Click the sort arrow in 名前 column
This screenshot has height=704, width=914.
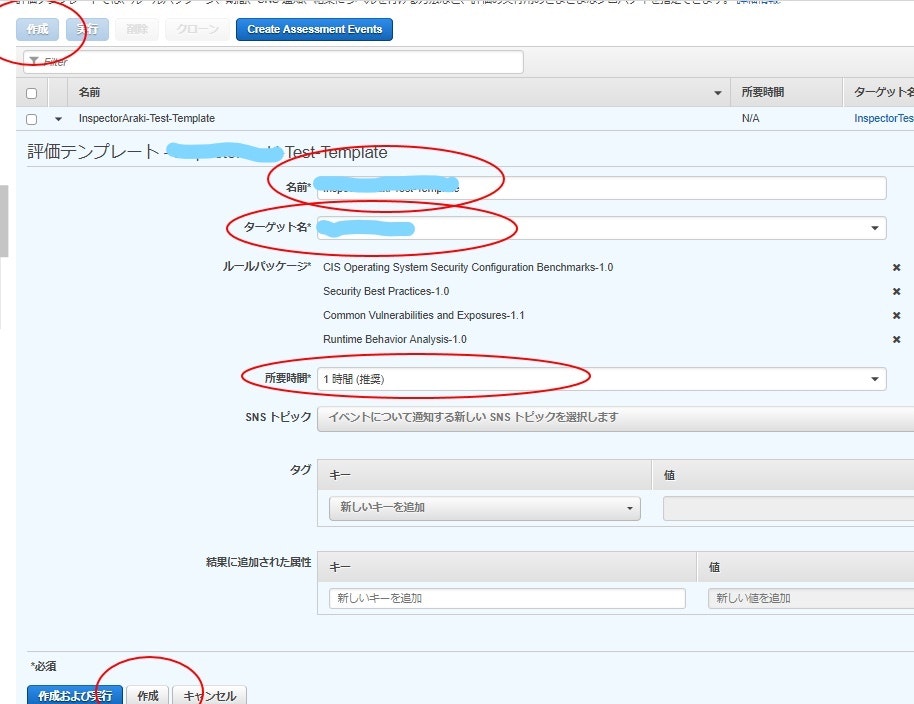tap(718, 93)
